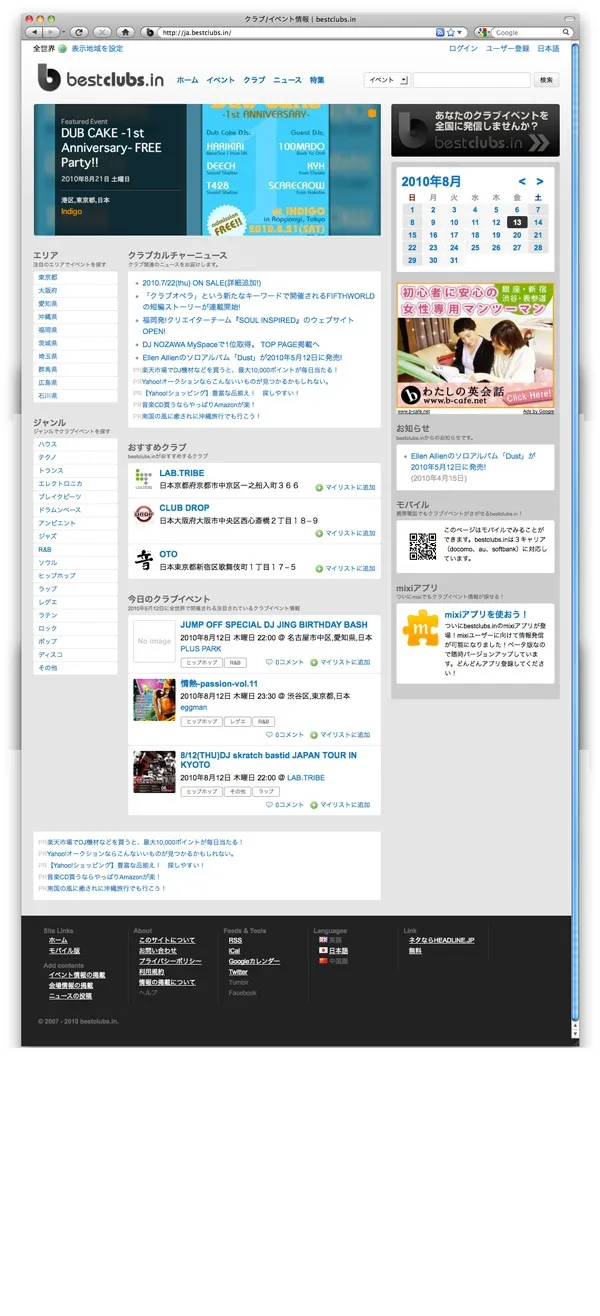Click the CLUB DROP club logo
This screenshot has height=1316, width=600.
tap(143, 514)
